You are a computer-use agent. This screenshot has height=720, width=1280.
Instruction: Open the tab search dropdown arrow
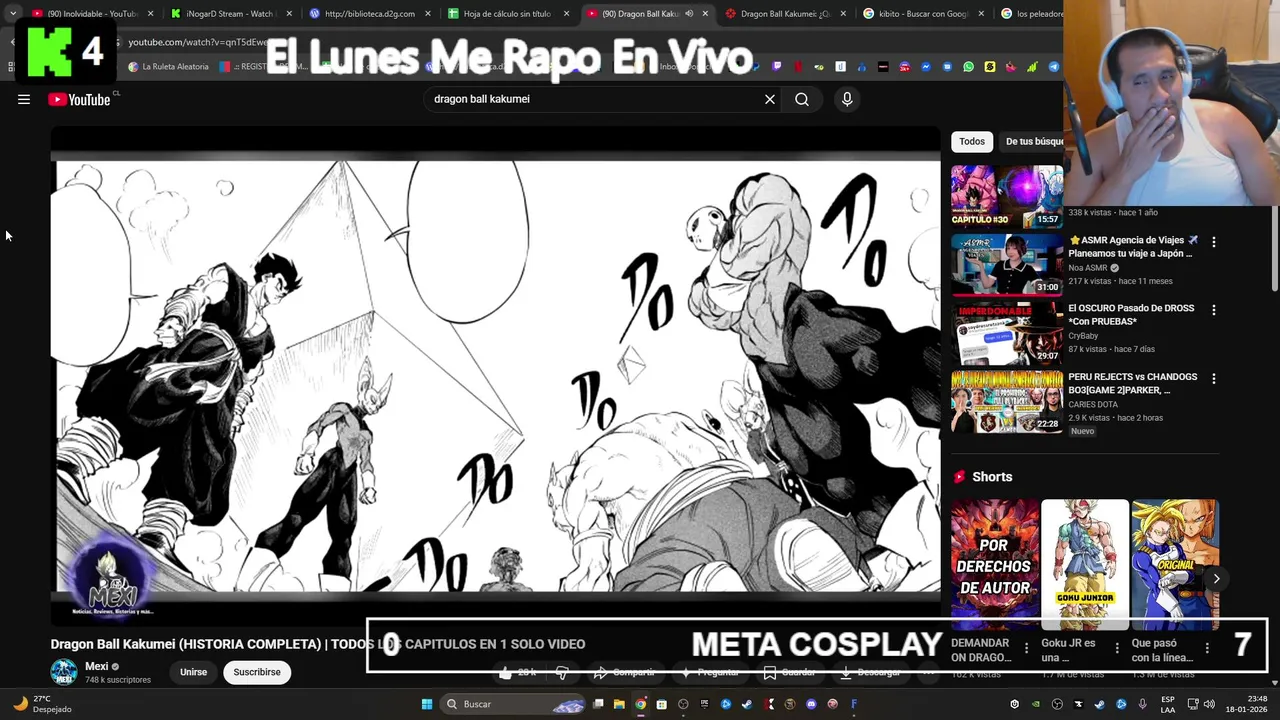click(12, 14)
